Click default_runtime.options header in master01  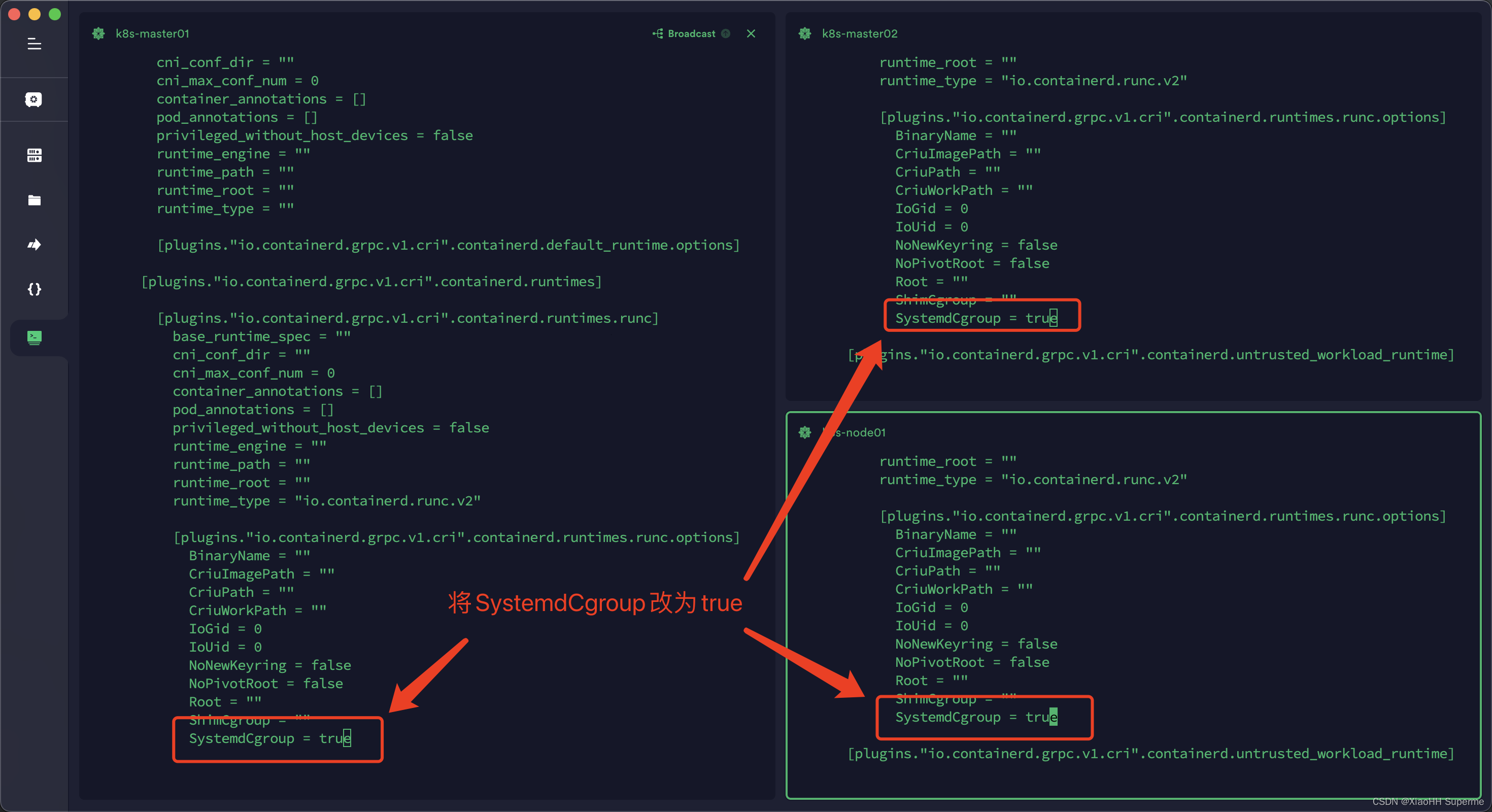pyautogui.click(x=448, y=245)
